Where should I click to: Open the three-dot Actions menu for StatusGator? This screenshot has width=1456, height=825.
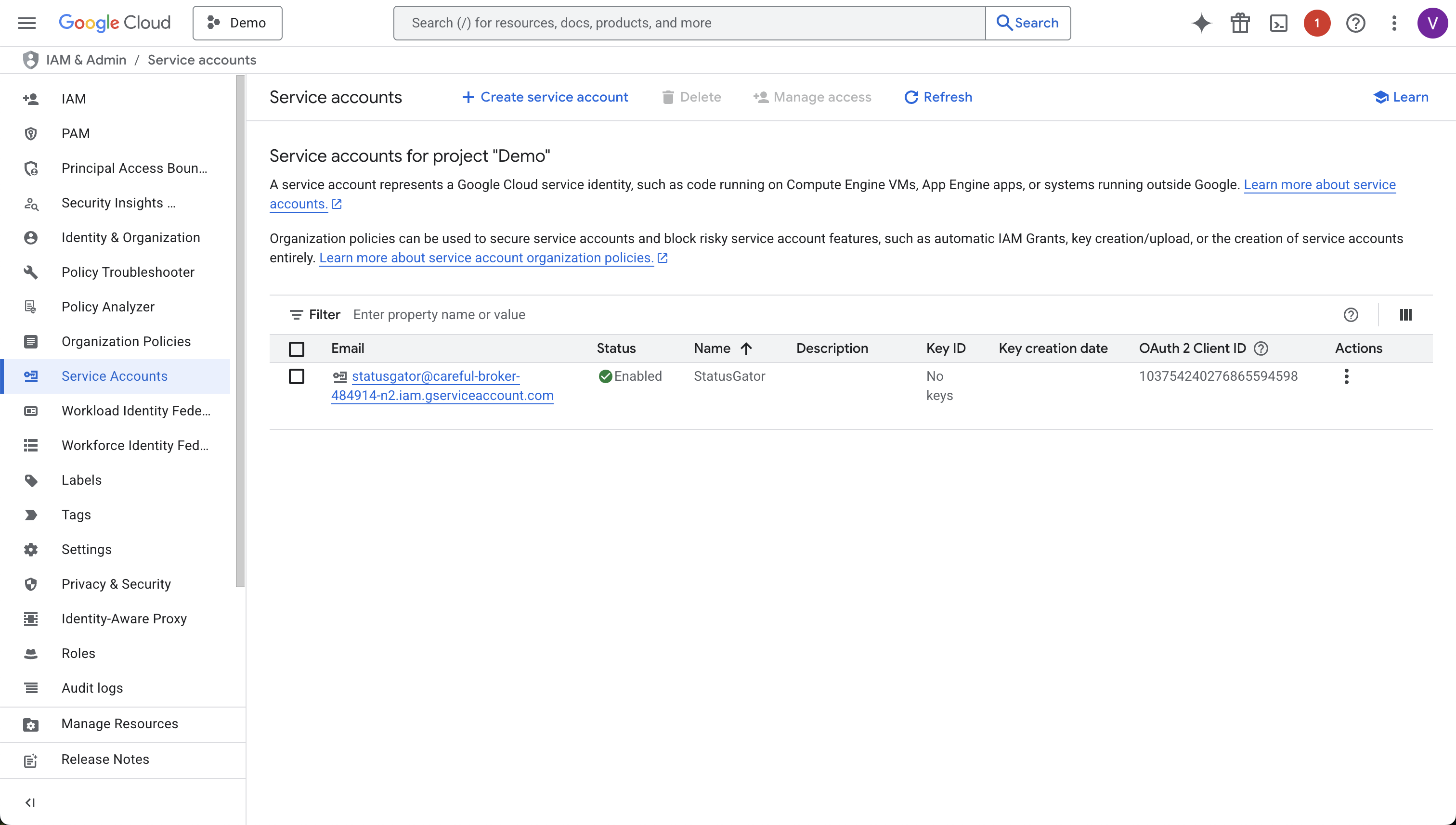[1346, 376]
